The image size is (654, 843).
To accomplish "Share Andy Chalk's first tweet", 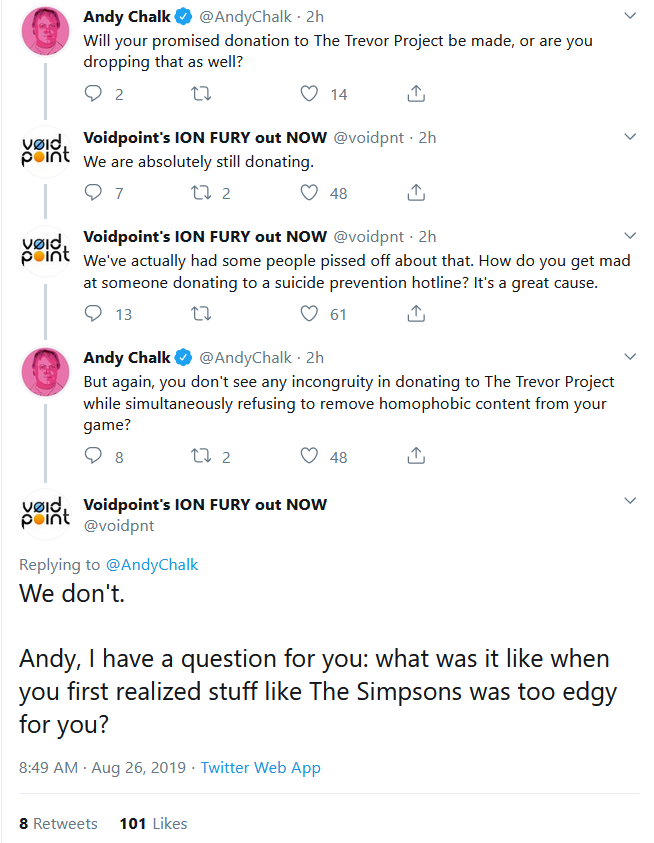I will point(416,94).
